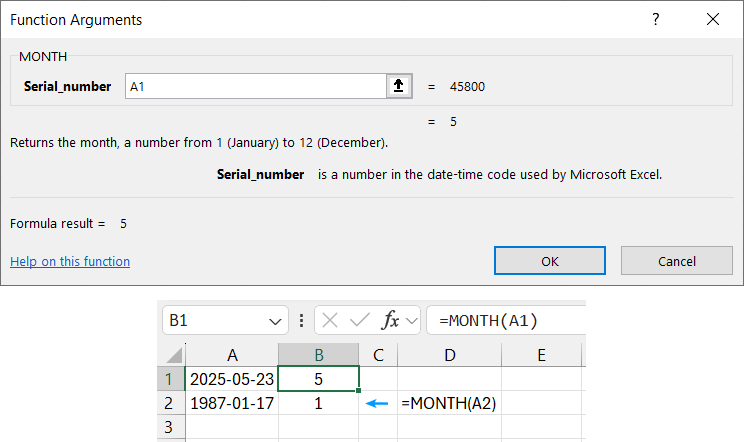The height and width of the screenshot is (442, 744).
Task: Click the three-dot name box handle
Action: coord(301,321)
